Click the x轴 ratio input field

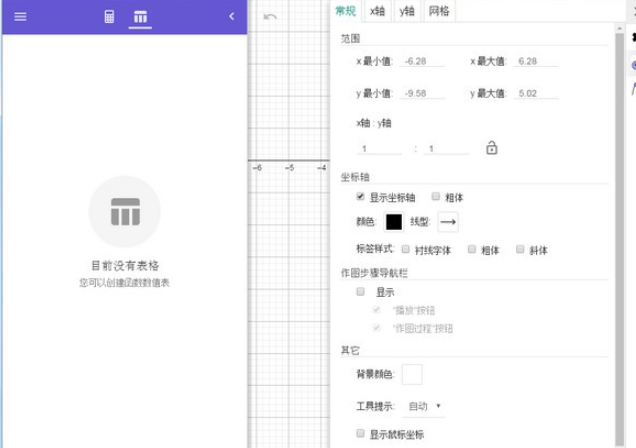(x=379, y=149)
